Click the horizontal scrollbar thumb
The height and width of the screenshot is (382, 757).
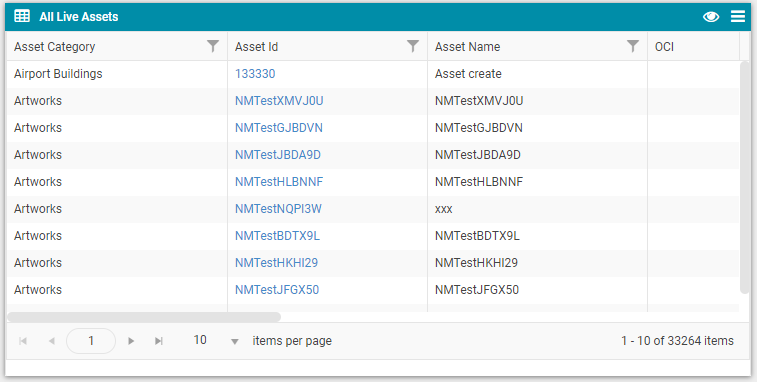point(144,317)
